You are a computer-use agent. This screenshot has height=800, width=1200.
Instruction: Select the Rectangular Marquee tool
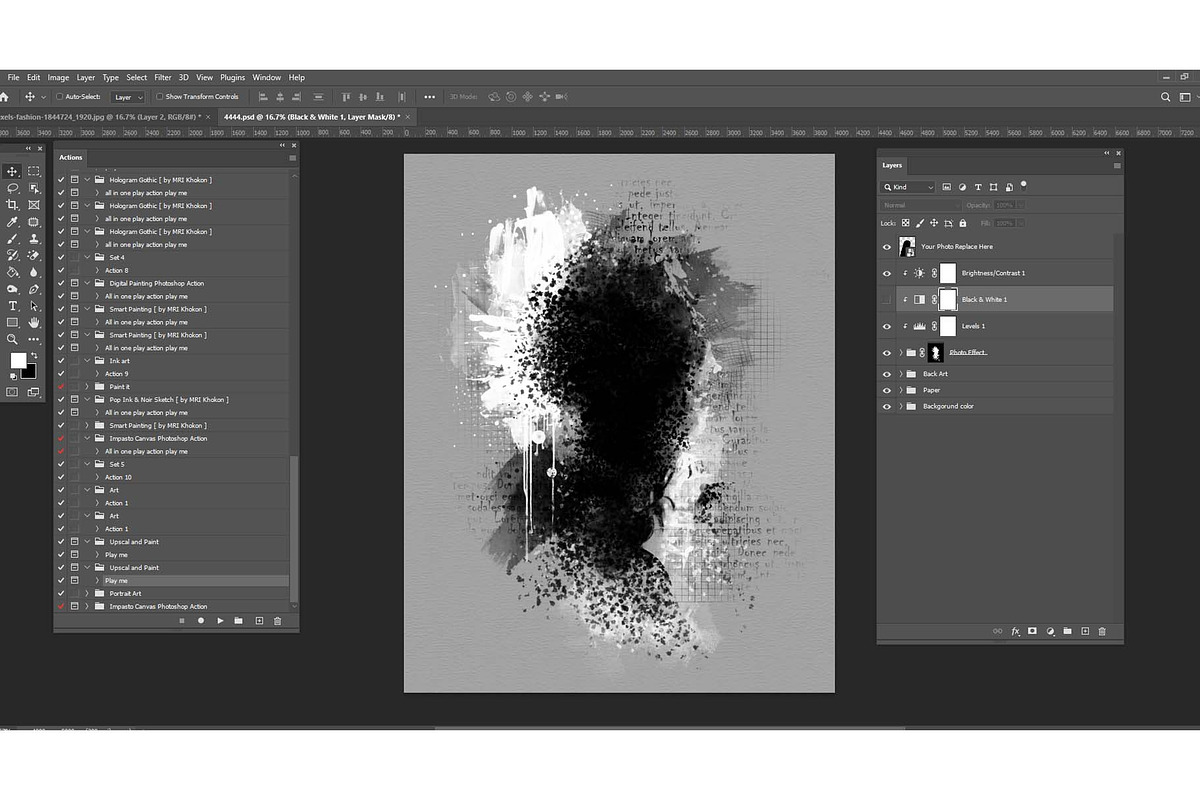click(x=34, y=171)
